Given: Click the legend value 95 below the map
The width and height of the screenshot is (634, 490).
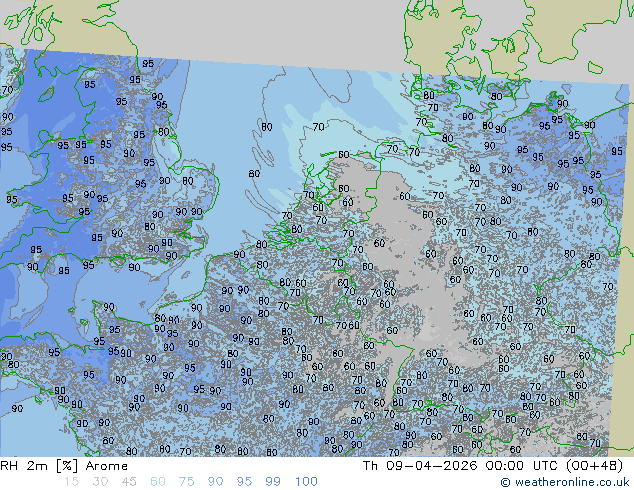Looking at the screenshot, I should [244, 482].
